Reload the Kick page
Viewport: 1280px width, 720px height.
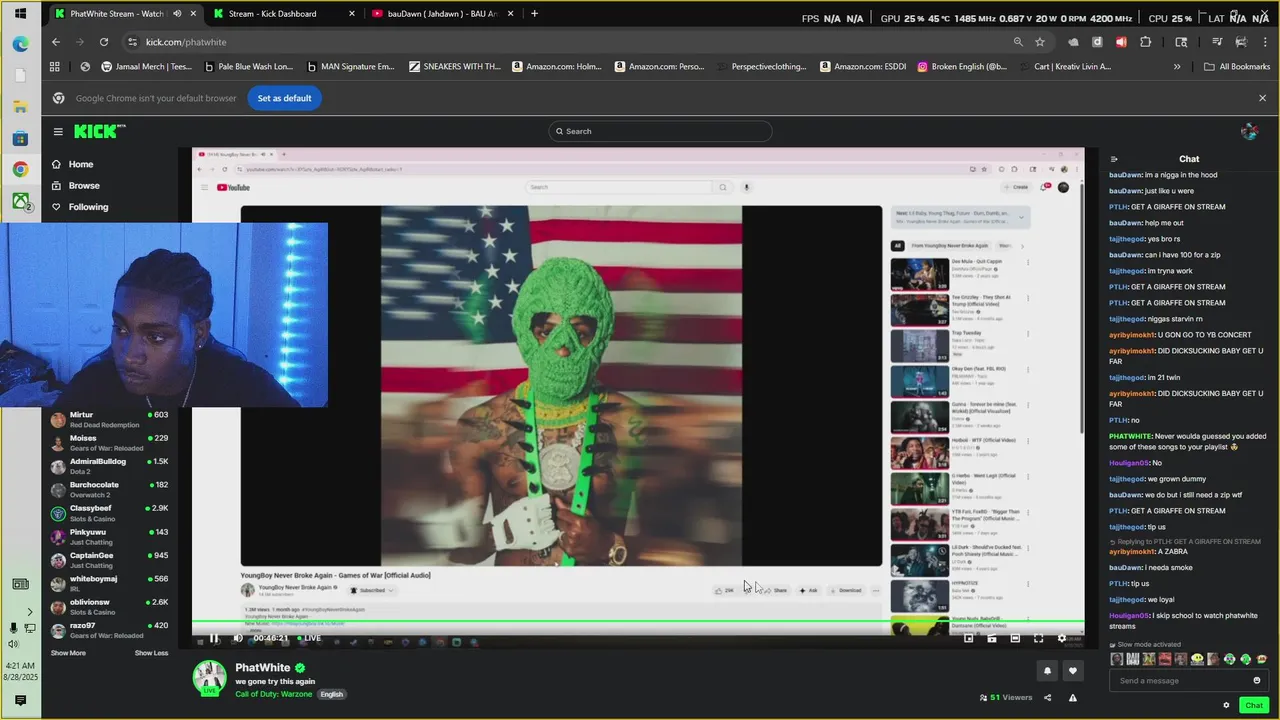click(x=104, y=42)
